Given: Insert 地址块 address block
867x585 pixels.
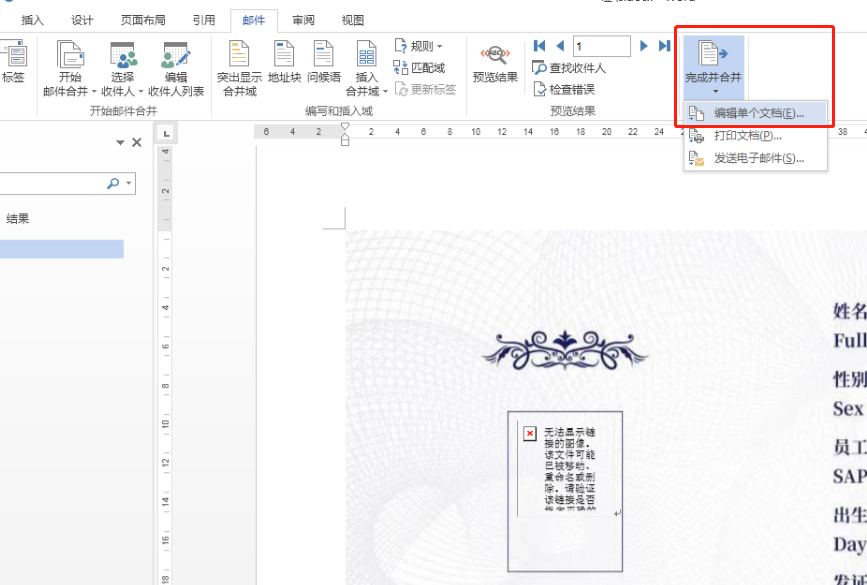Looking at the screenshot, I should 284,62.
